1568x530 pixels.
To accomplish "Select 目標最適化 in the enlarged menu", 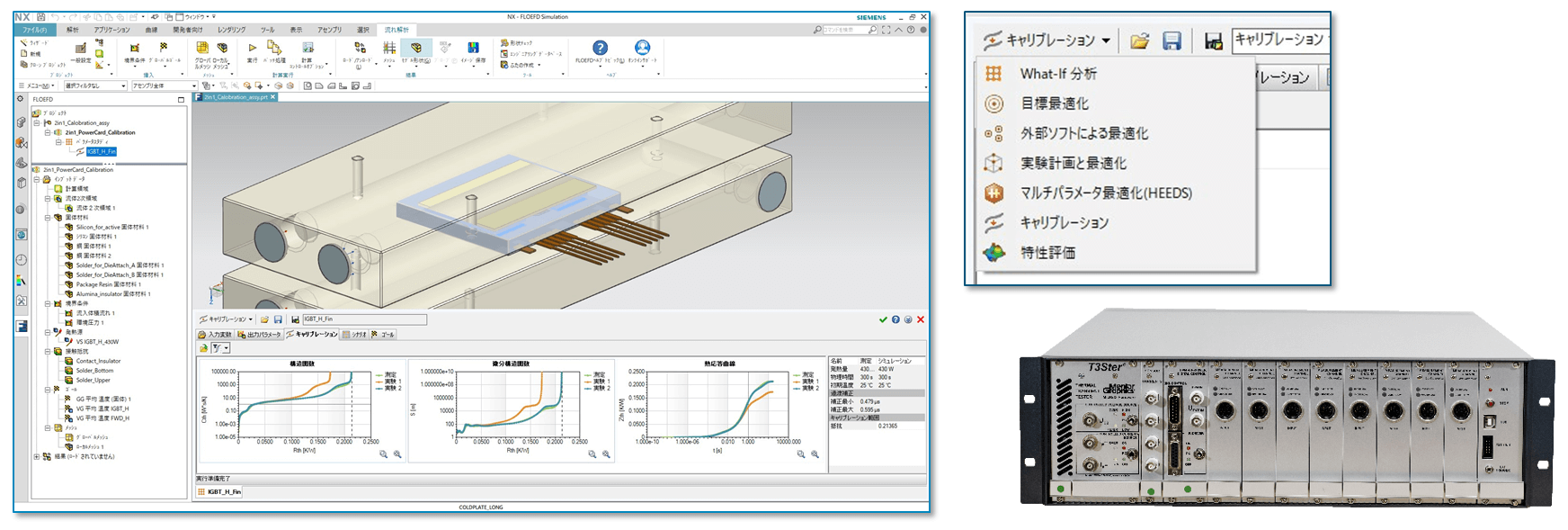I will point(1055,103).
